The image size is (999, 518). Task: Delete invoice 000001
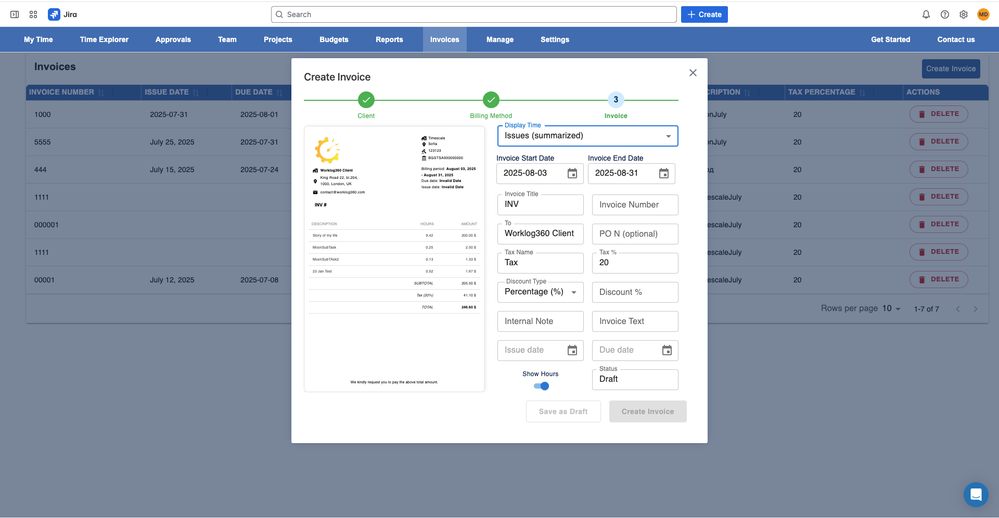pos(938,224)
